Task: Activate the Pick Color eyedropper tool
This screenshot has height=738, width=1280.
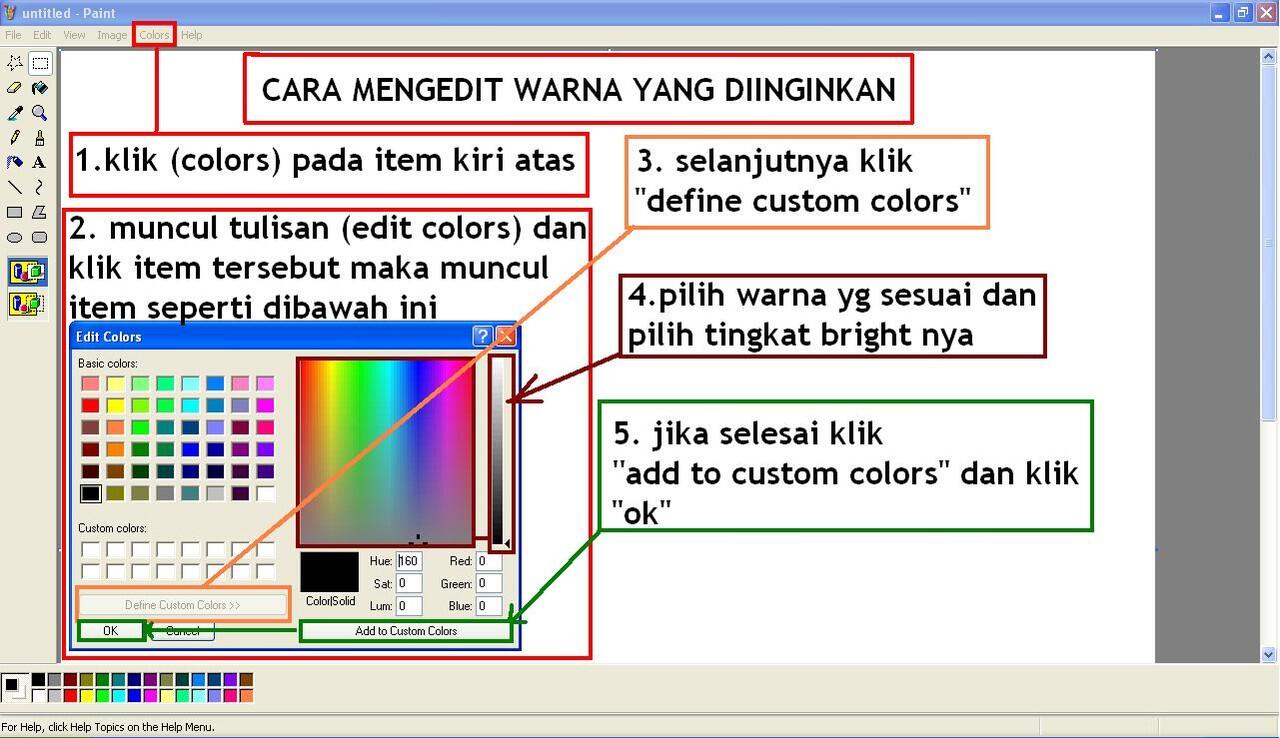Action: [15, 113]
